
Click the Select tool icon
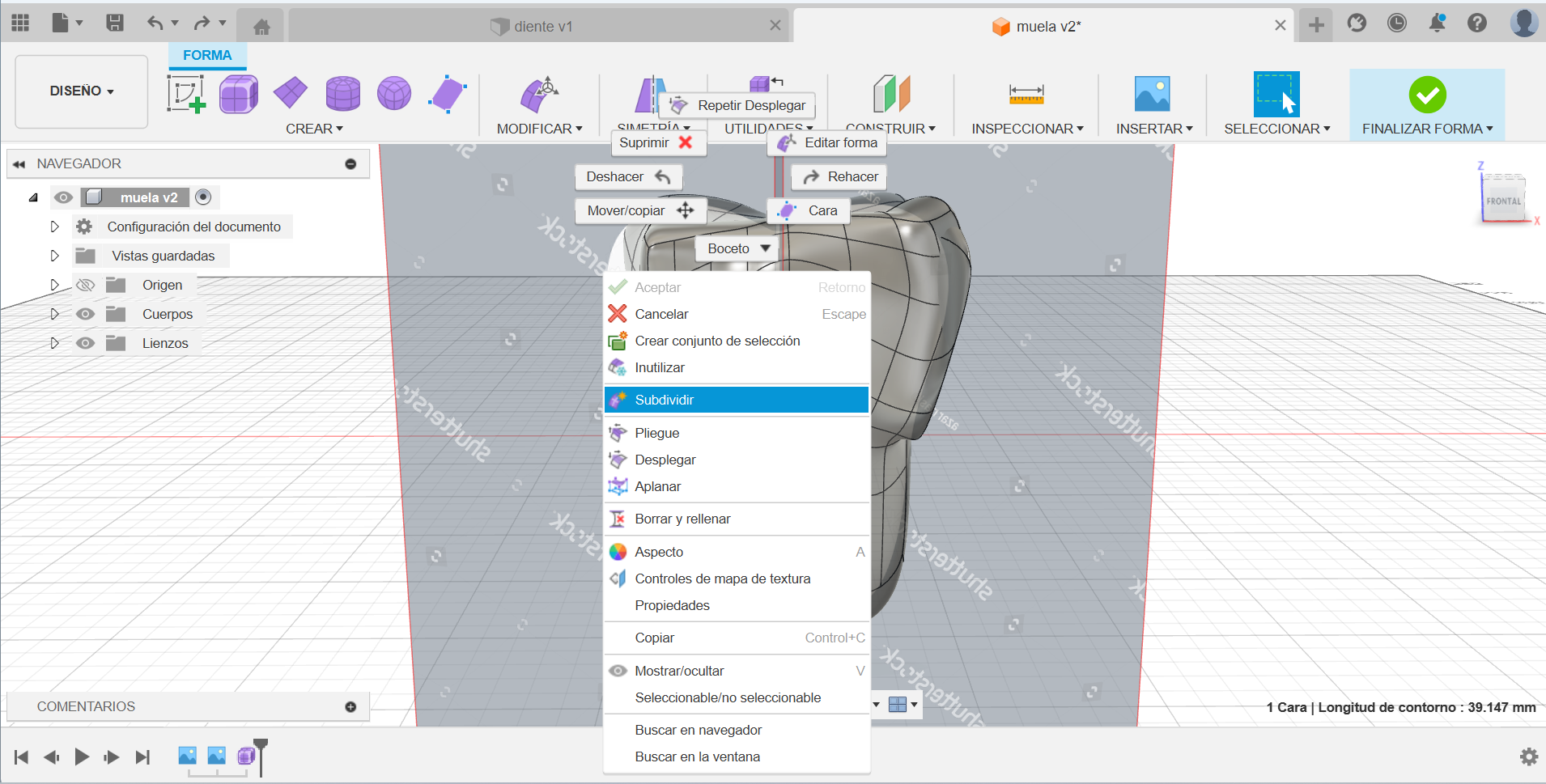[x=1276, y=94]
